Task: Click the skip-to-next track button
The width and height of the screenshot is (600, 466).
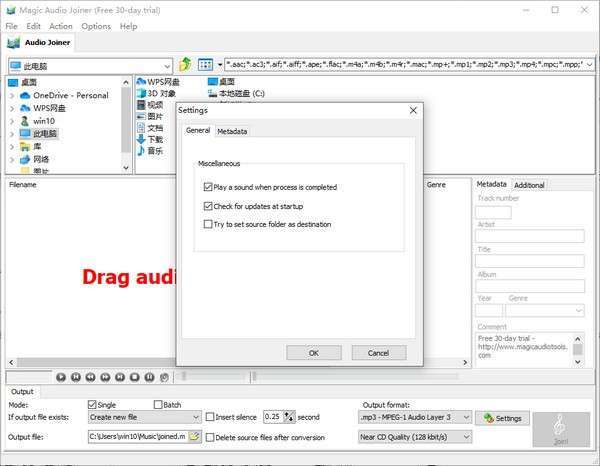Action: coord(120,377)
